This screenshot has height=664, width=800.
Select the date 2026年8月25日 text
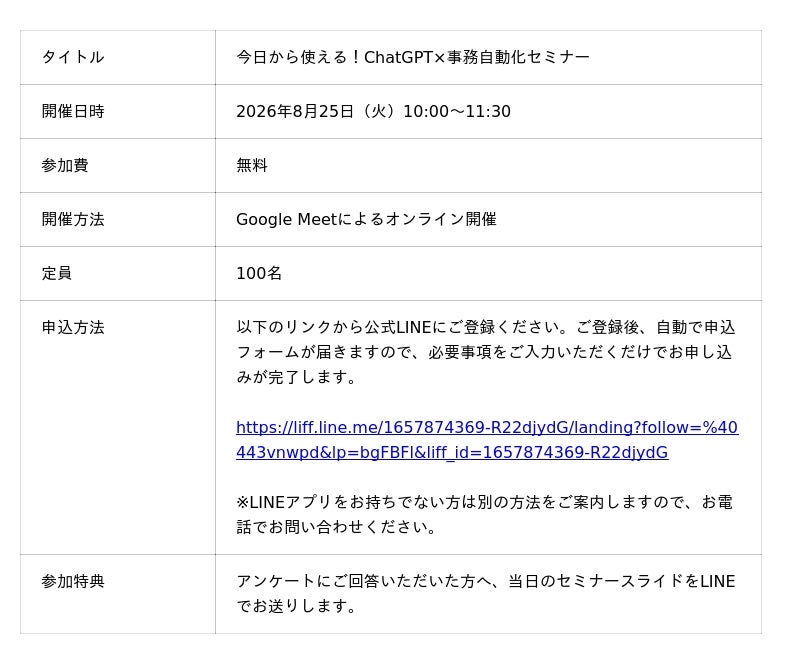click(295, 111)
